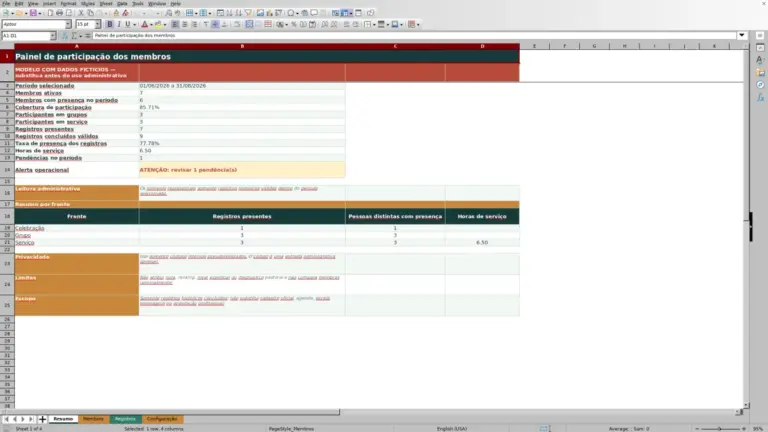
Task: Open the File menu
Action: coord(6,3)
